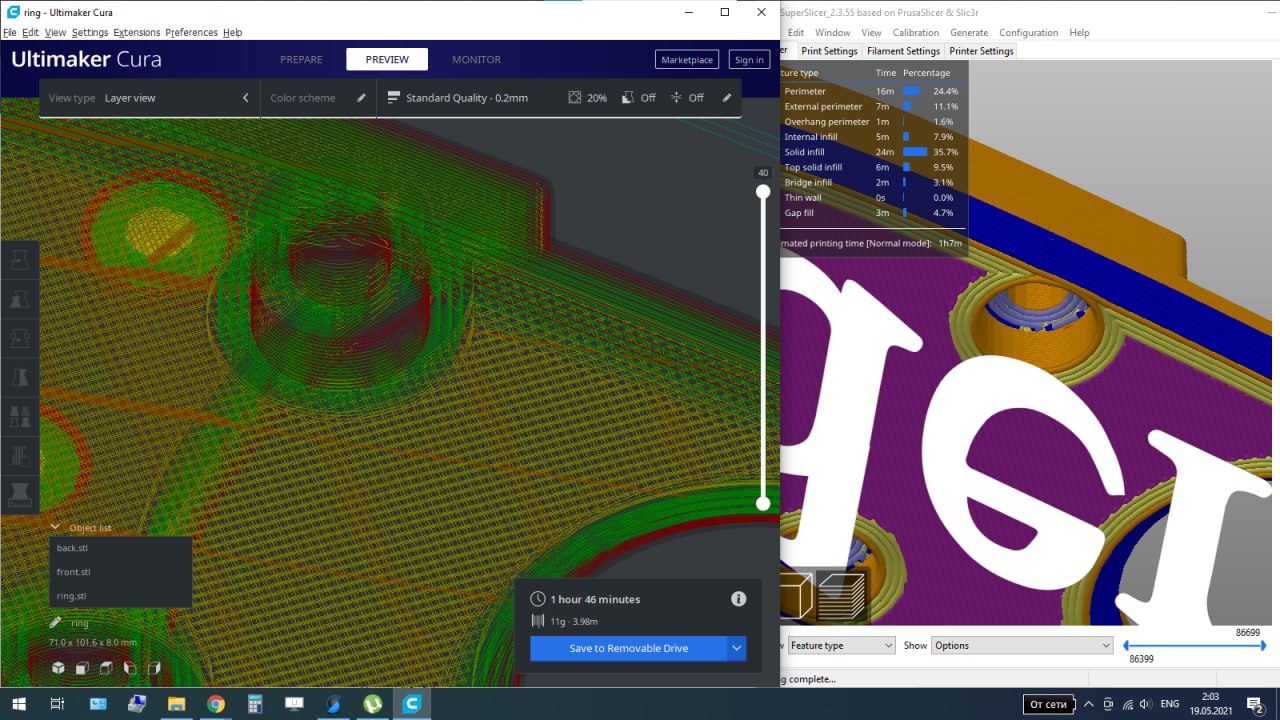Click the ENG language indicator
Viewport: 1280px width, 720px height.
coord(1169,704)
